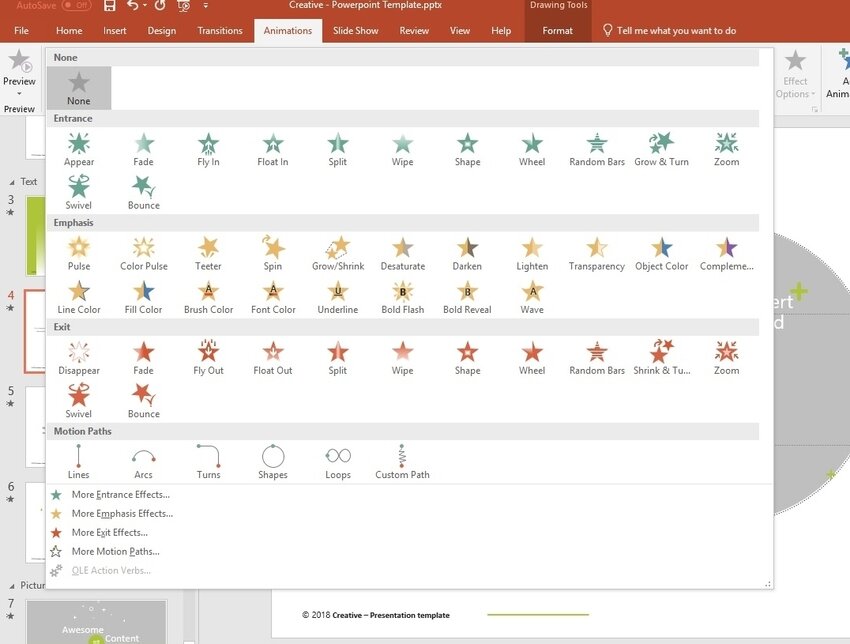The image size is (850, 644).
Task: Apply the Bold Flash emphasis effect
Action: click(403, 297)
